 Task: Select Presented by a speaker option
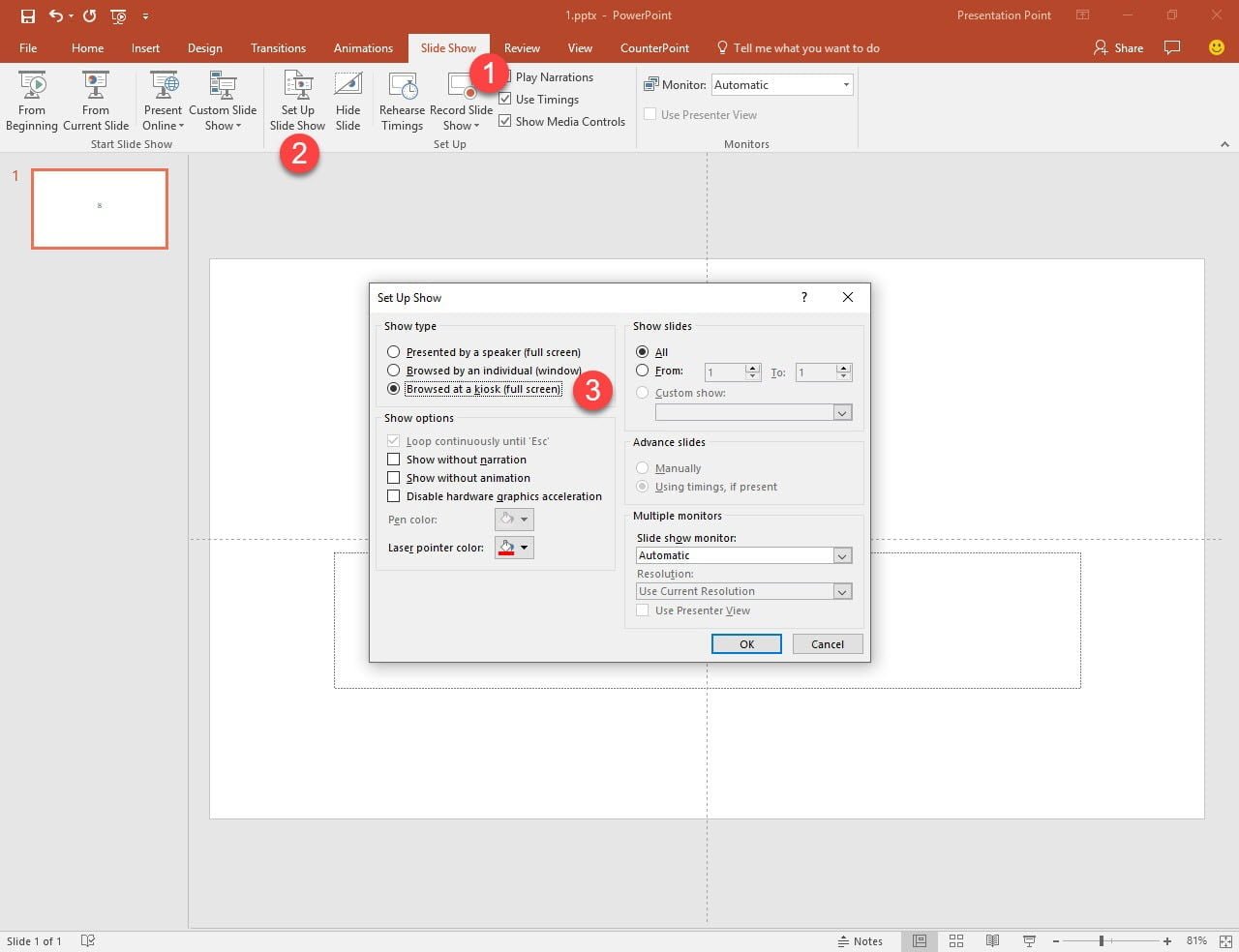click(x=394, y=352)
